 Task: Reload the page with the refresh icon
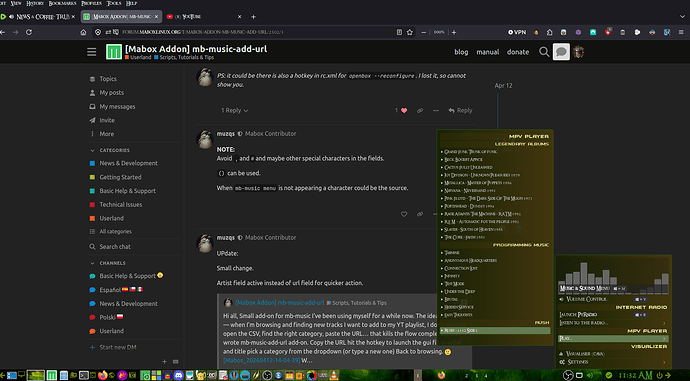tap(29, 32)
